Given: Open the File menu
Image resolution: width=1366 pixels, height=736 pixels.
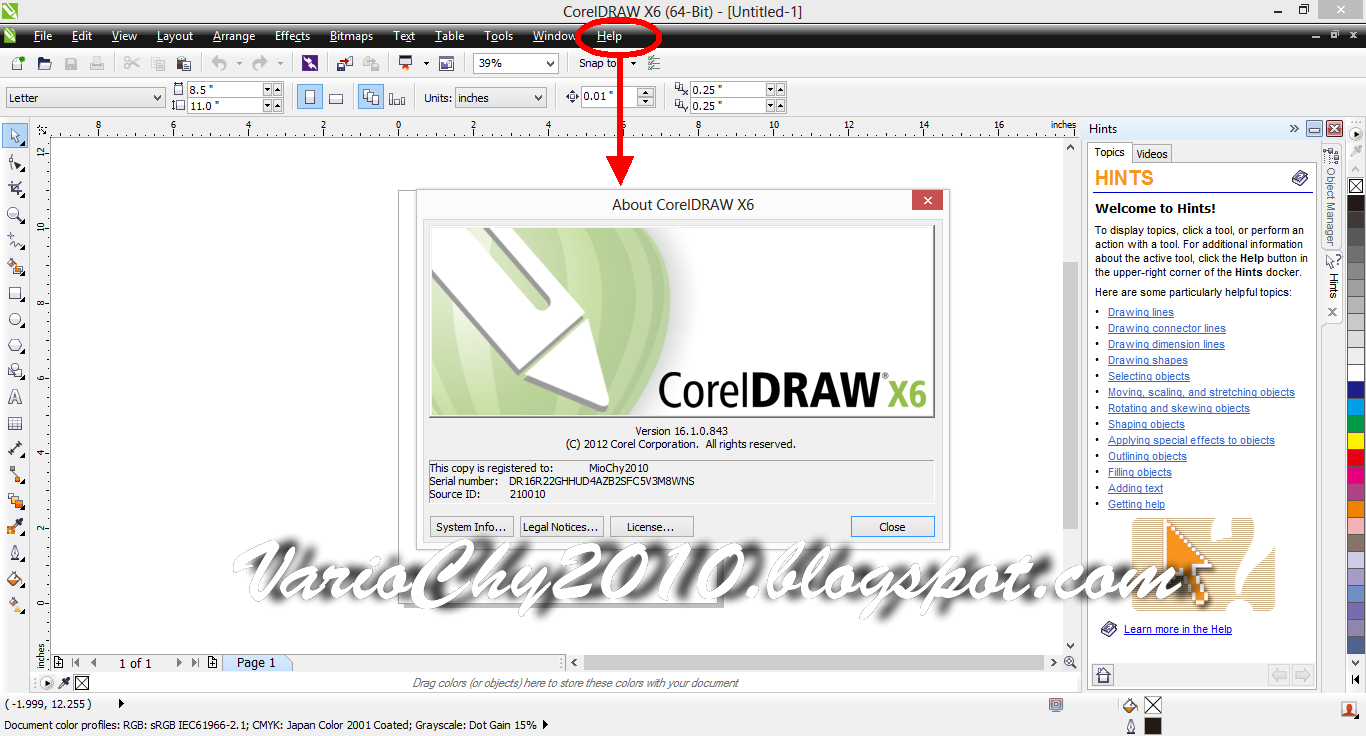Looking at the screenshot, I should [x=43, y=36].
